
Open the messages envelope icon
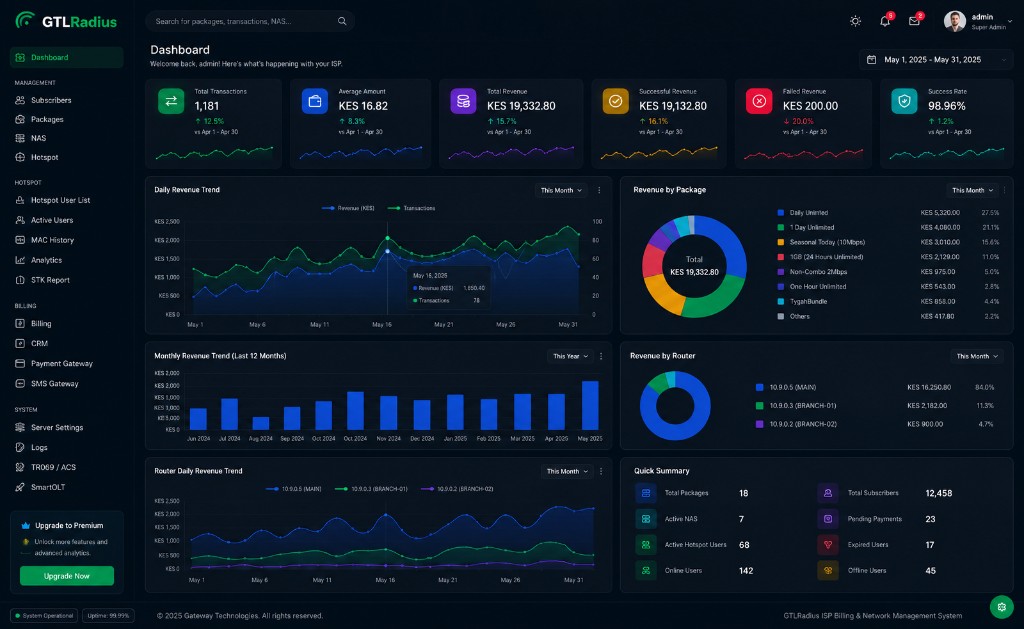[x=914, y=21]
